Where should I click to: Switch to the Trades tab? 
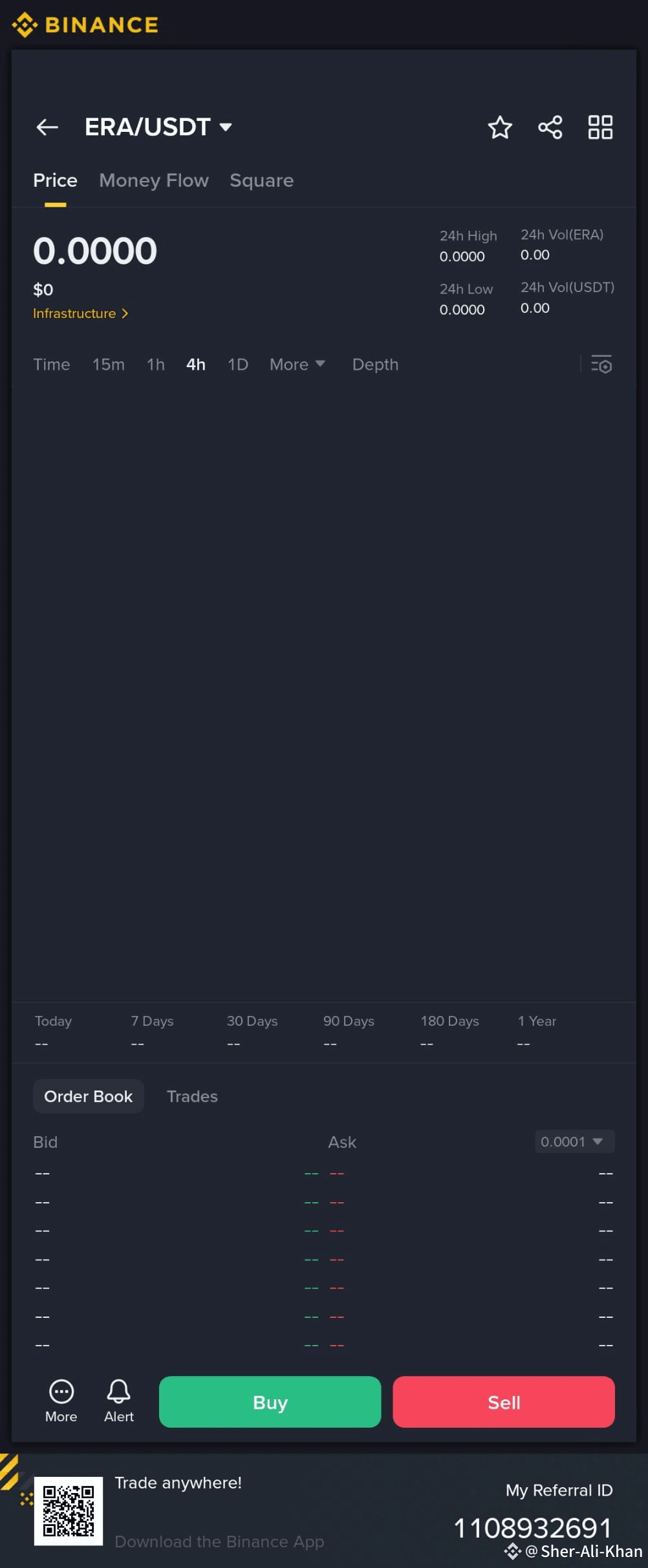pyautogui.click(x=192, y=1096)
